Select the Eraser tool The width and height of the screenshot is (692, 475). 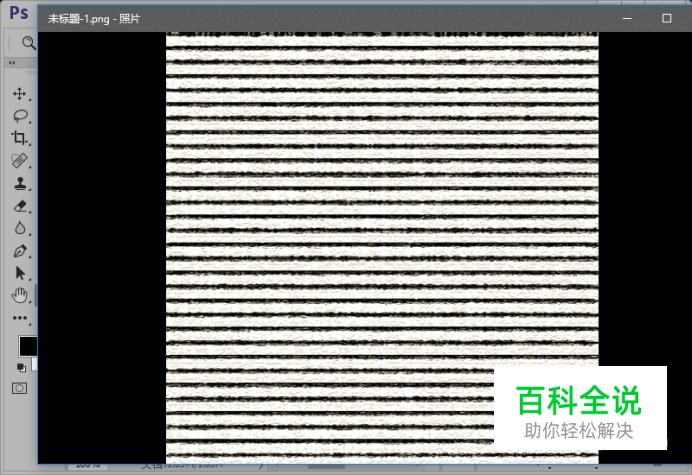[x=20, y=206]
